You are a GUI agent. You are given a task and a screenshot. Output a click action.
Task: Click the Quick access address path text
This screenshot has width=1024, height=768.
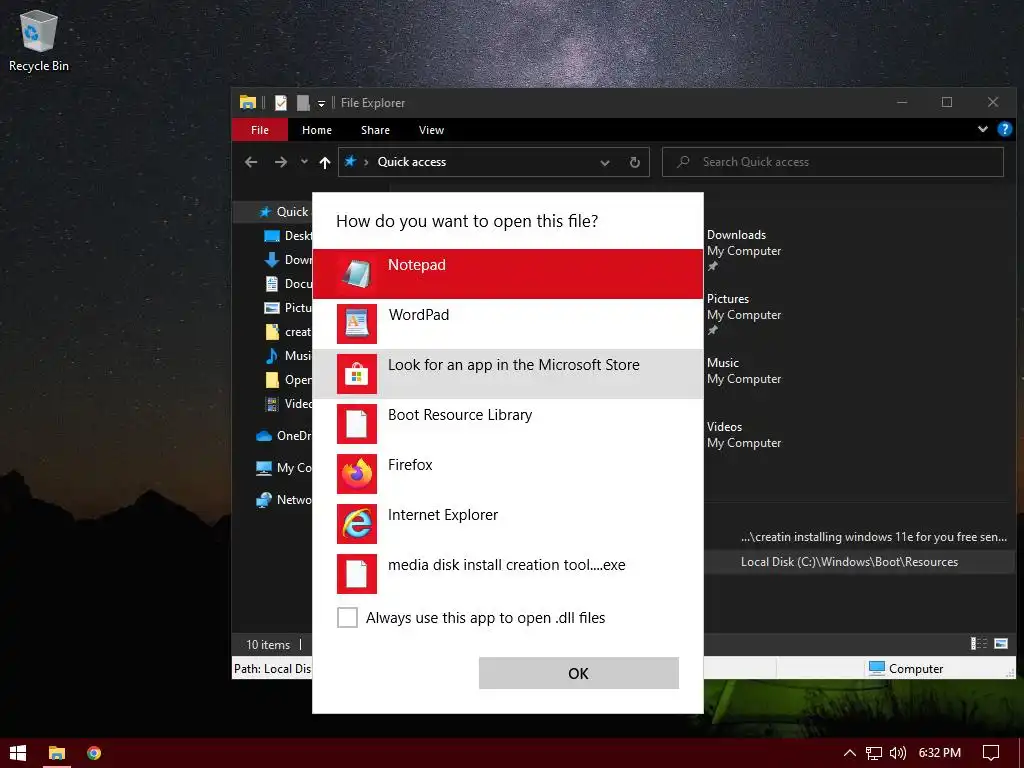[x=411, y=162]
